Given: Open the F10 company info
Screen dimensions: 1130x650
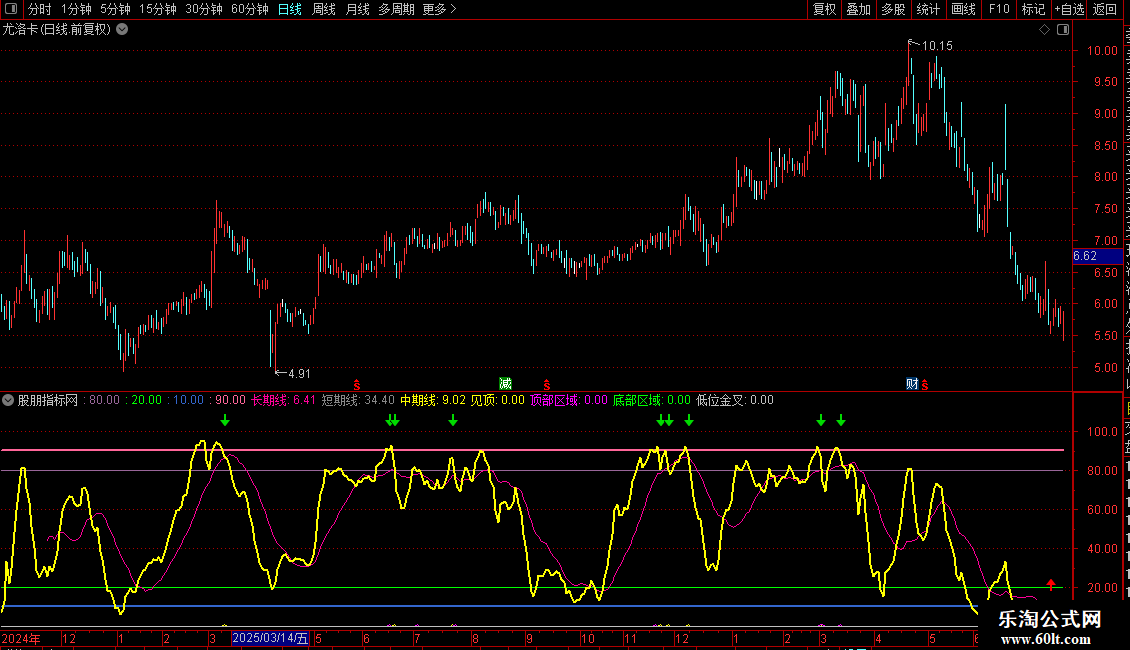Looking at the screenshot, I should point(999,9).
